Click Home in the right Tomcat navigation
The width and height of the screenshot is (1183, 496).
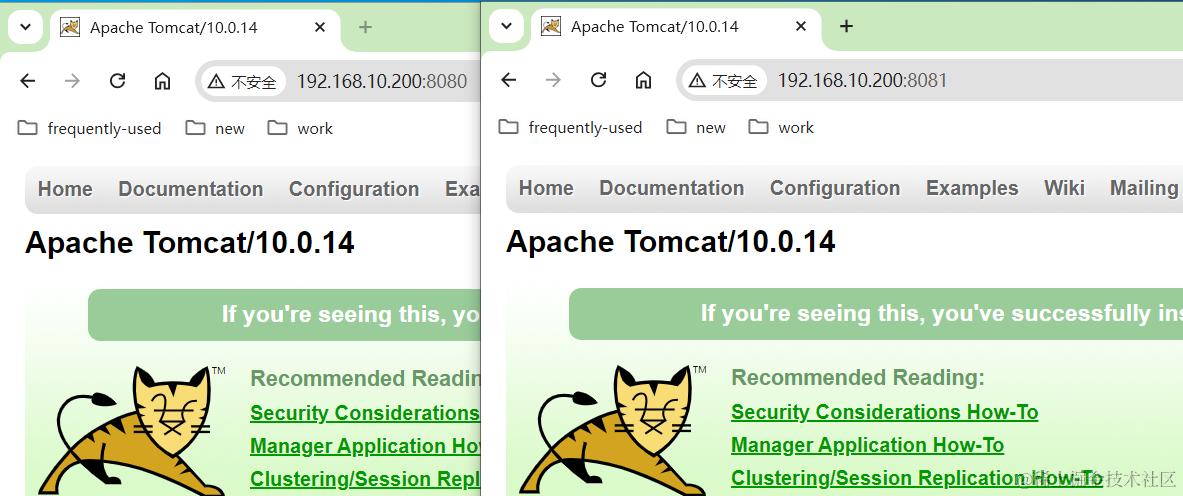click(546, 189)
